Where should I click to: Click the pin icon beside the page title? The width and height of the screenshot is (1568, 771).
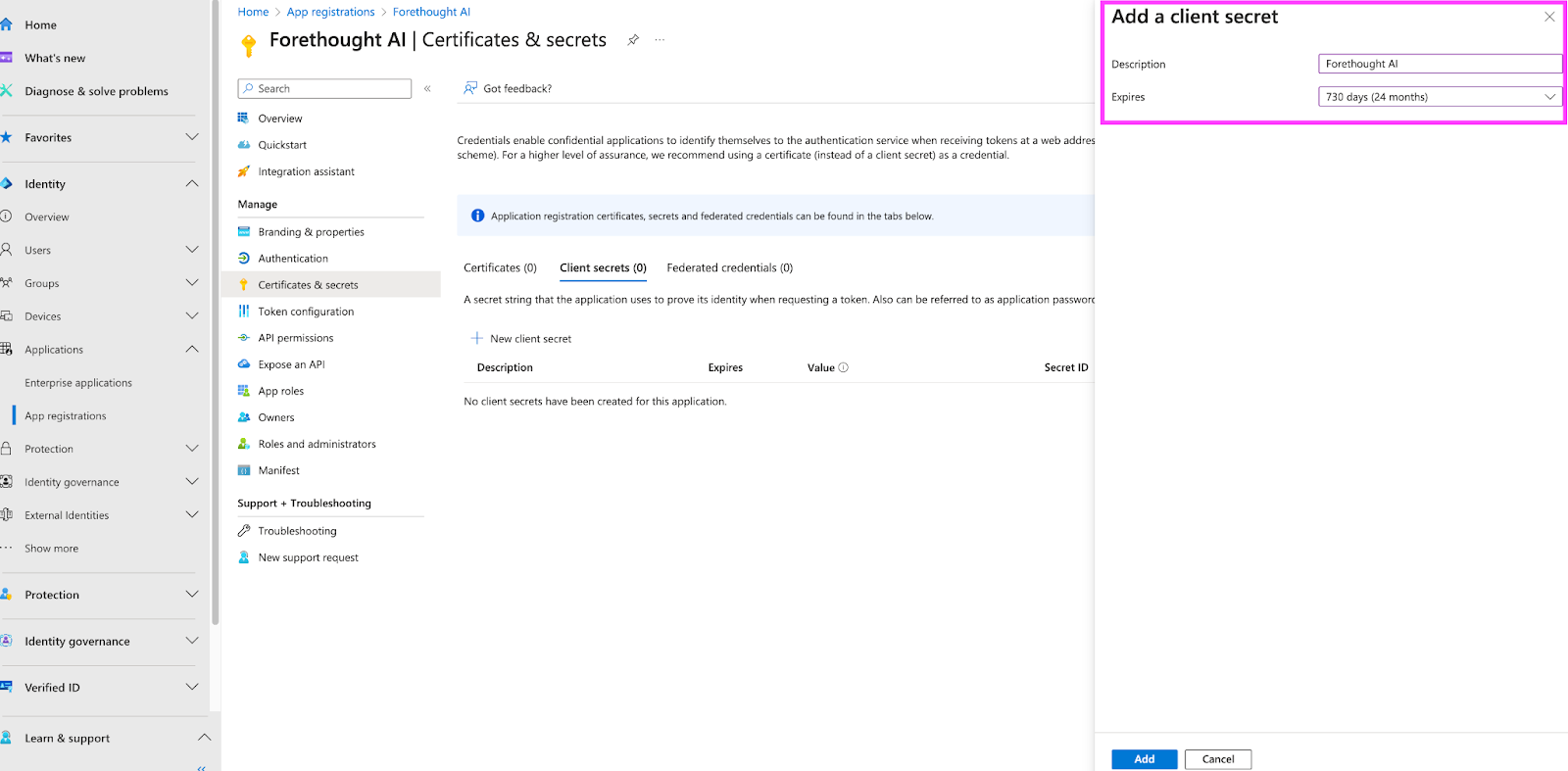point(633,40)
